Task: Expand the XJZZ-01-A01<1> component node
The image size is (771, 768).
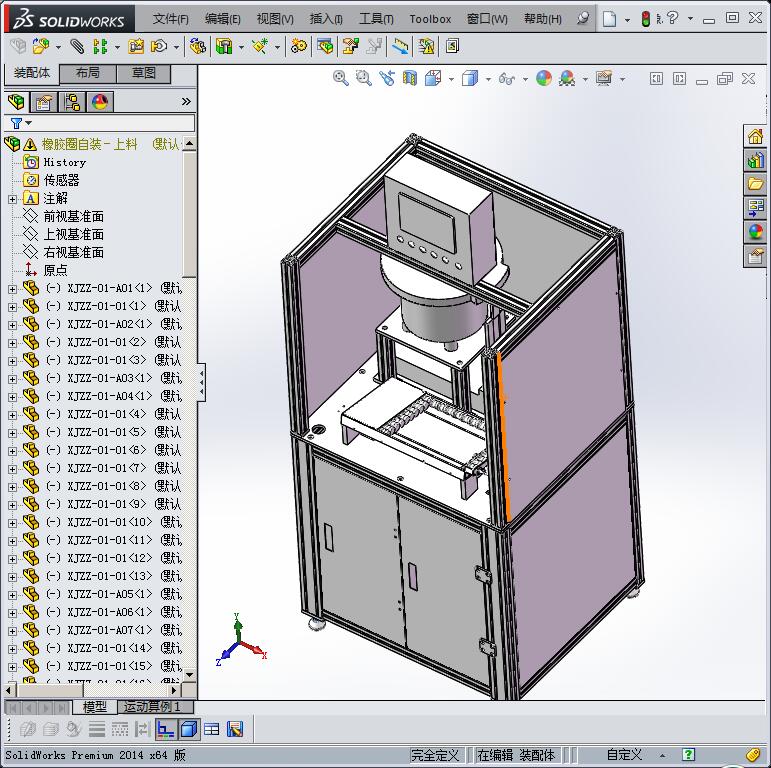Action: (x=12, y=289)
